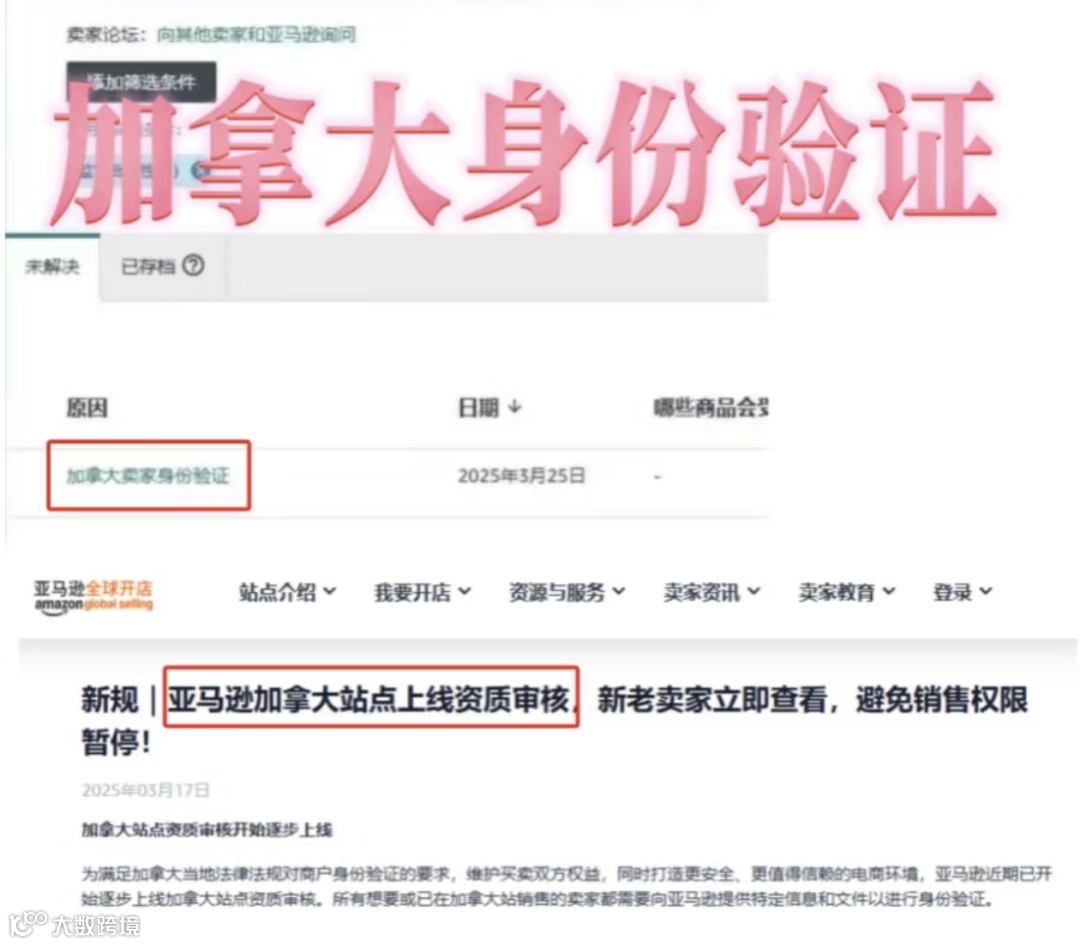
Task: Expand the 我要开店 dropdown menu
Action: pos(423,592)
